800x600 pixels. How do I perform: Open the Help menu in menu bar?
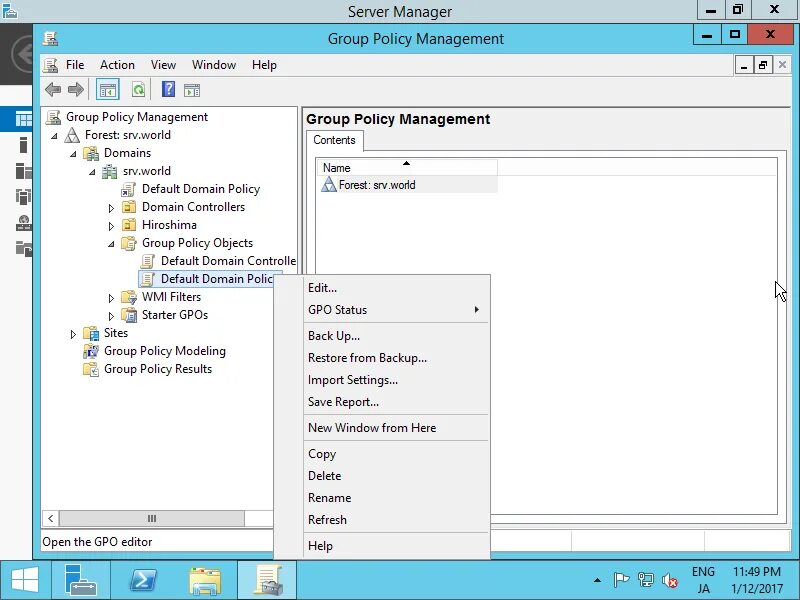pos(264,65)
